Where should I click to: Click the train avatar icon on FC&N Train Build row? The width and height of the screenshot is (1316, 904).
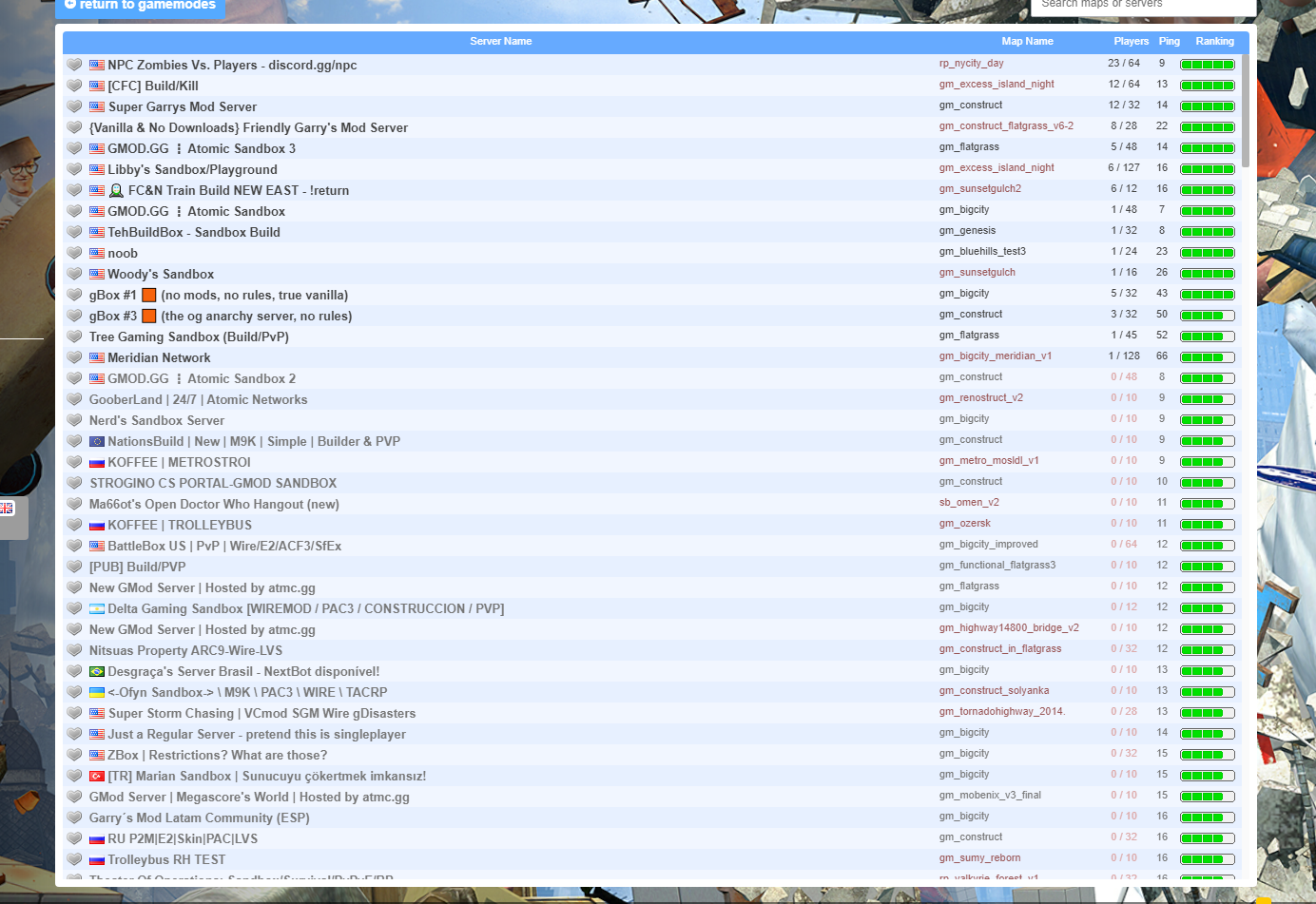pos(116,191)
